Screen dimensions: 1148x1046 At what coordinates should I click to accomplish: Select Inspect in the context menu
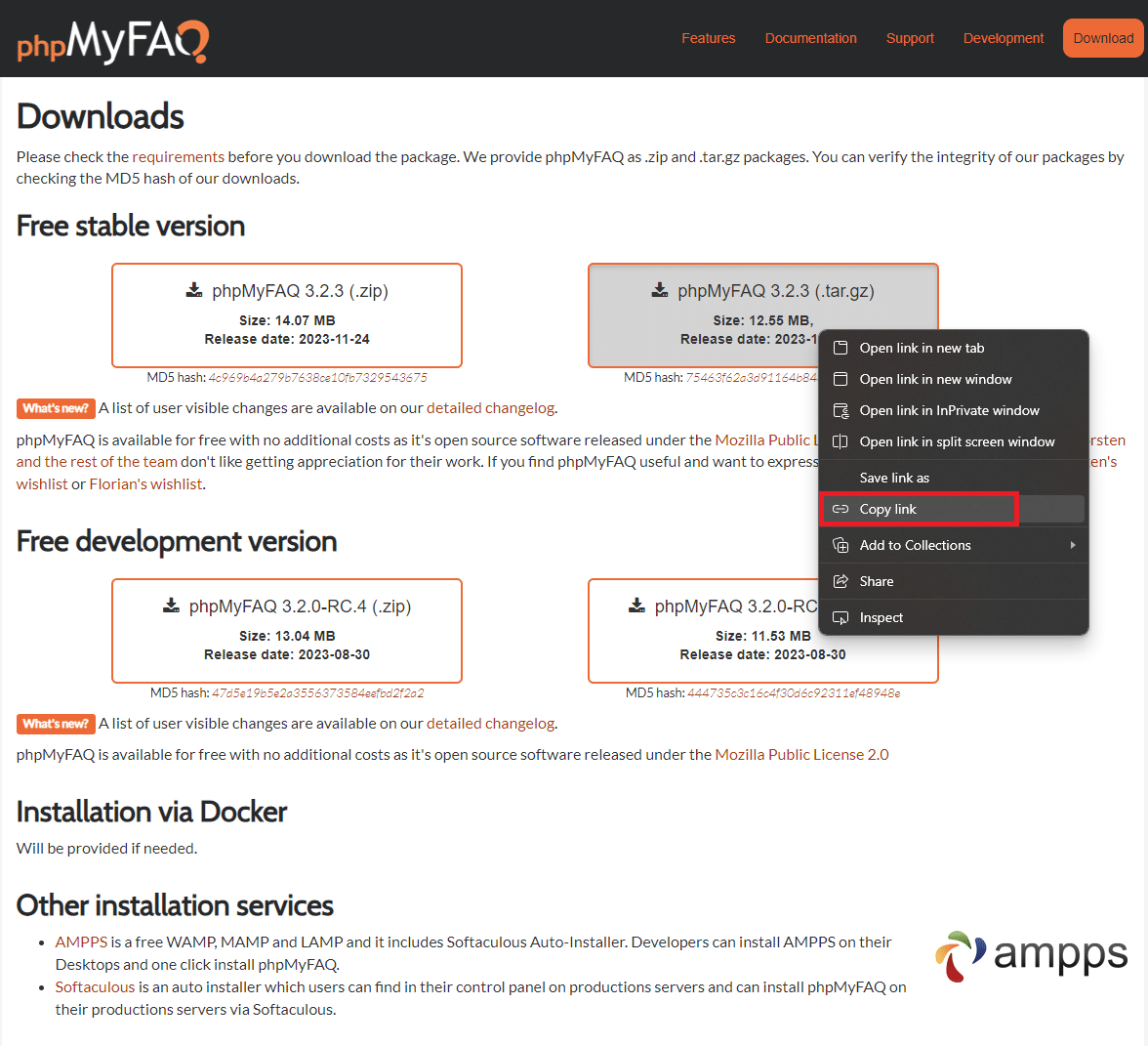click(x=953, y=617)
